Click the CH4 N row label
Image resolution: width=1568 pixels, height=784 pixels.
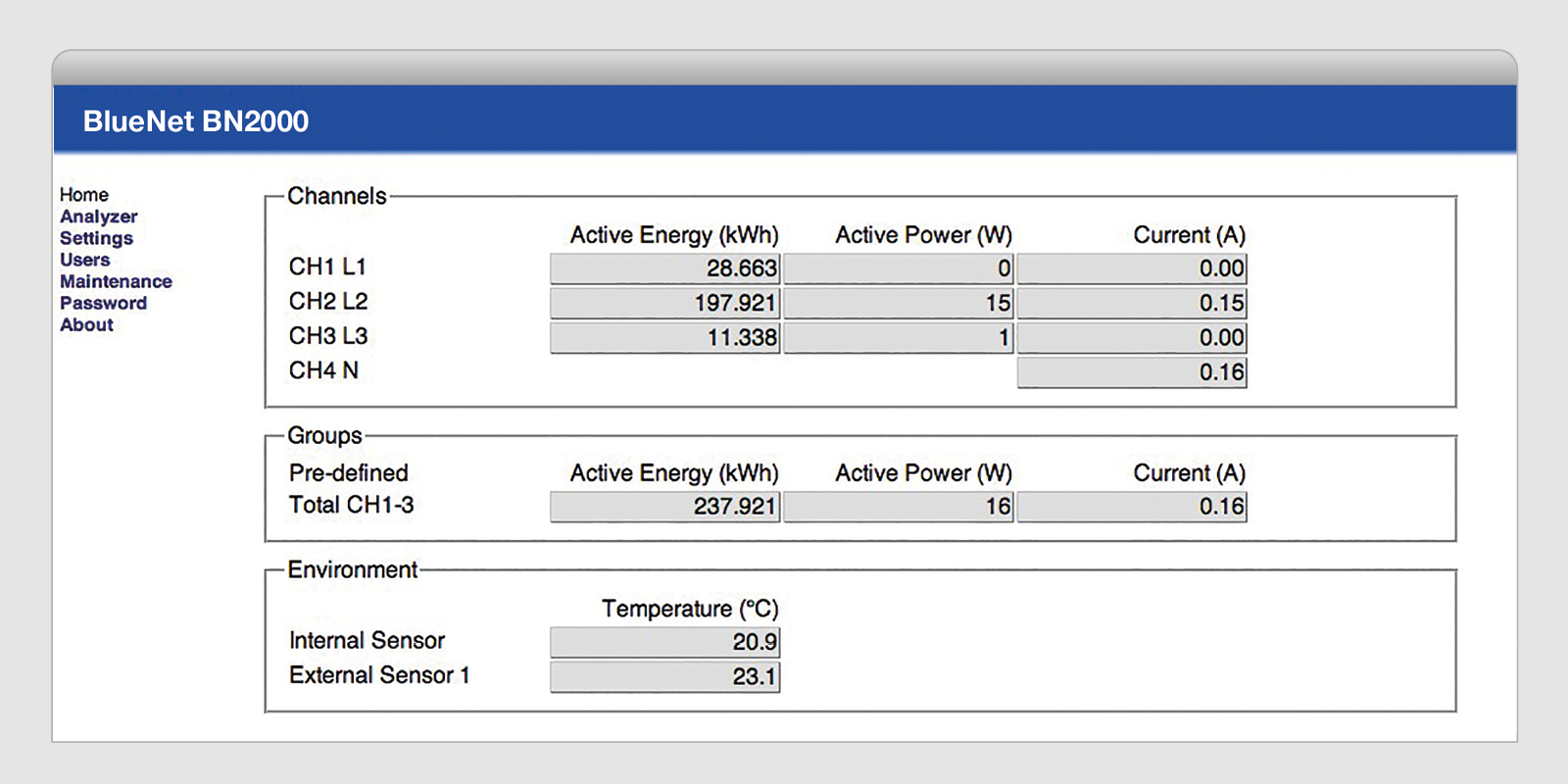[323, 370]
